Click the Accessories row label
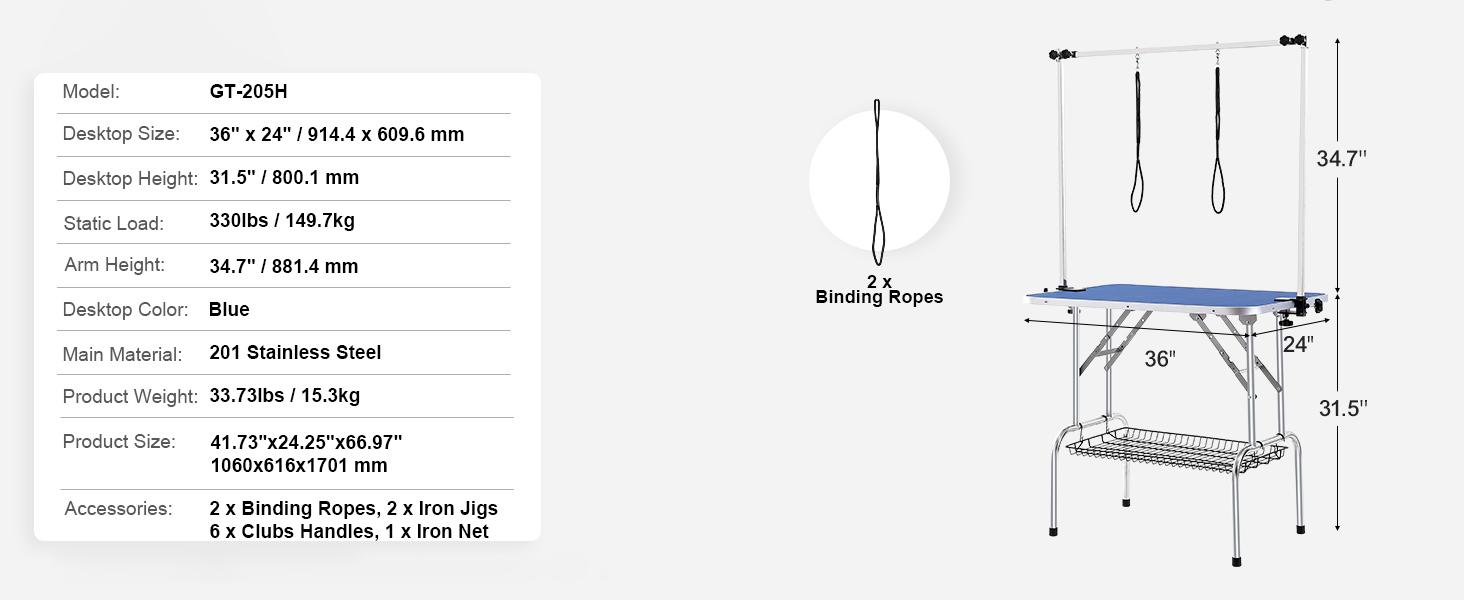Image resolution: width=1464 pixels, height=600 pixels. (x=118, y=509)
